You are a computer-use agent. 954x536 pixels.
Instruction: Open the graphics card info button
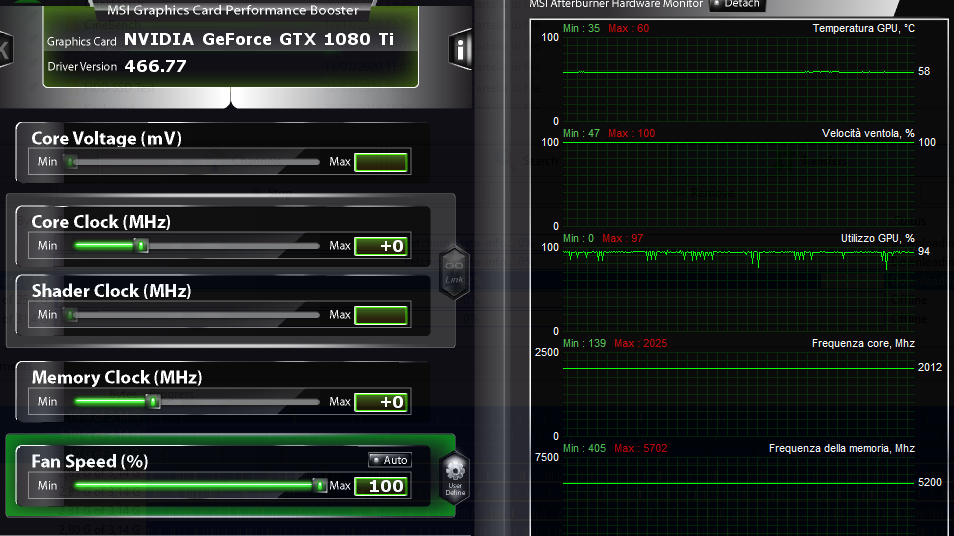[461, 49]
